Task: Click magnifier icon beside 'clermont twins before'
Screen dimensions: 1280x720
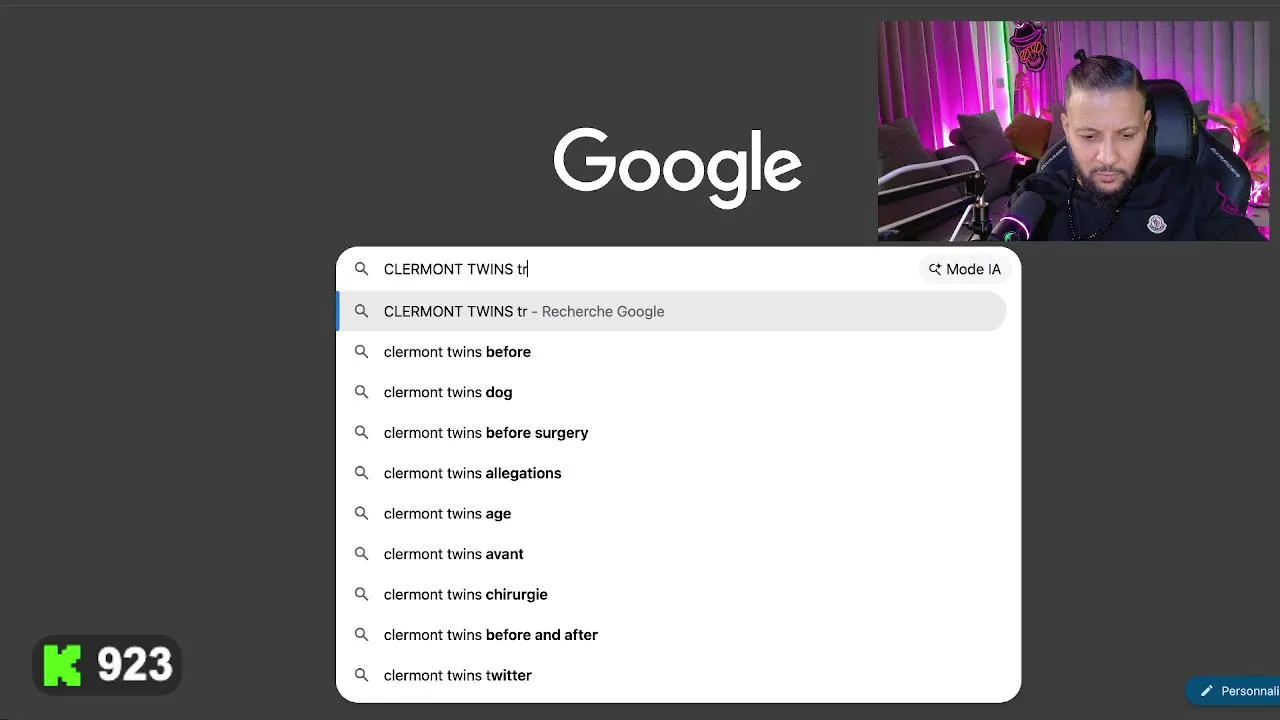Action: 362,352
